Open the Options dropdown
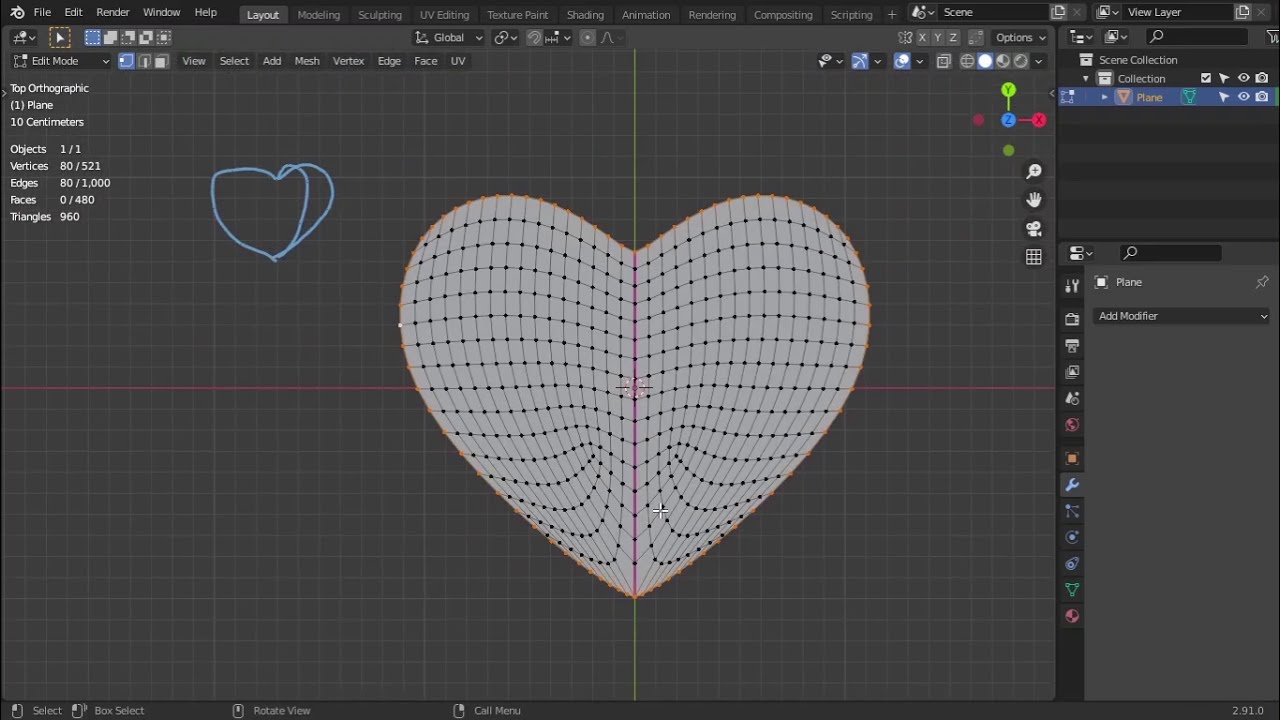The width and height of the screenshot is (1280, 720). click(x=1020, y=37)
